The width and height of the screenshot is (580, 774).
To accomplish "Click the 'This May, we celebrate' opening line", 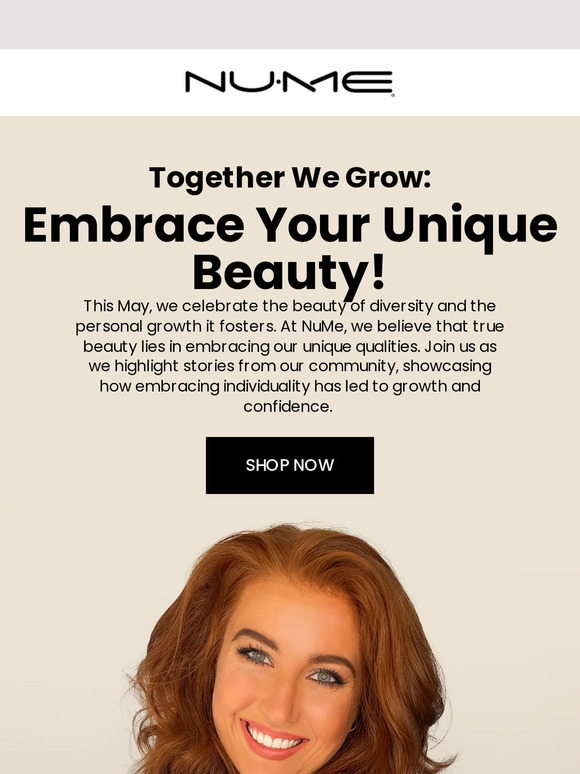I will (x=171, y=306).
